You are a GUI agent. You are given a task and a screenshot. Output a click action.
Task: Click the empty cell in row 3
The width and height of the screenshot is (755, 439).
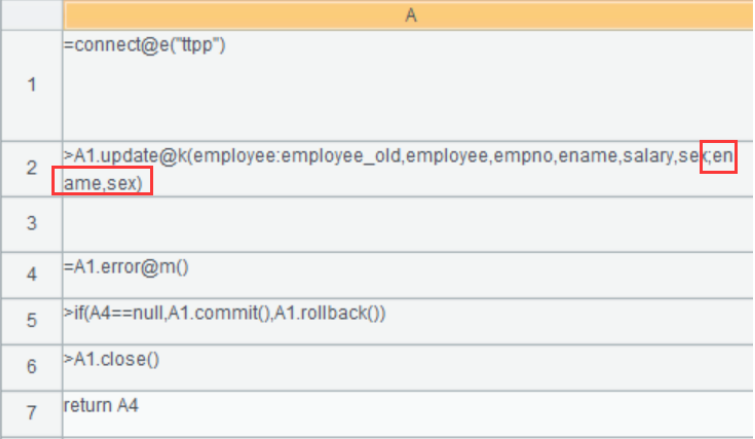point(409,224)
